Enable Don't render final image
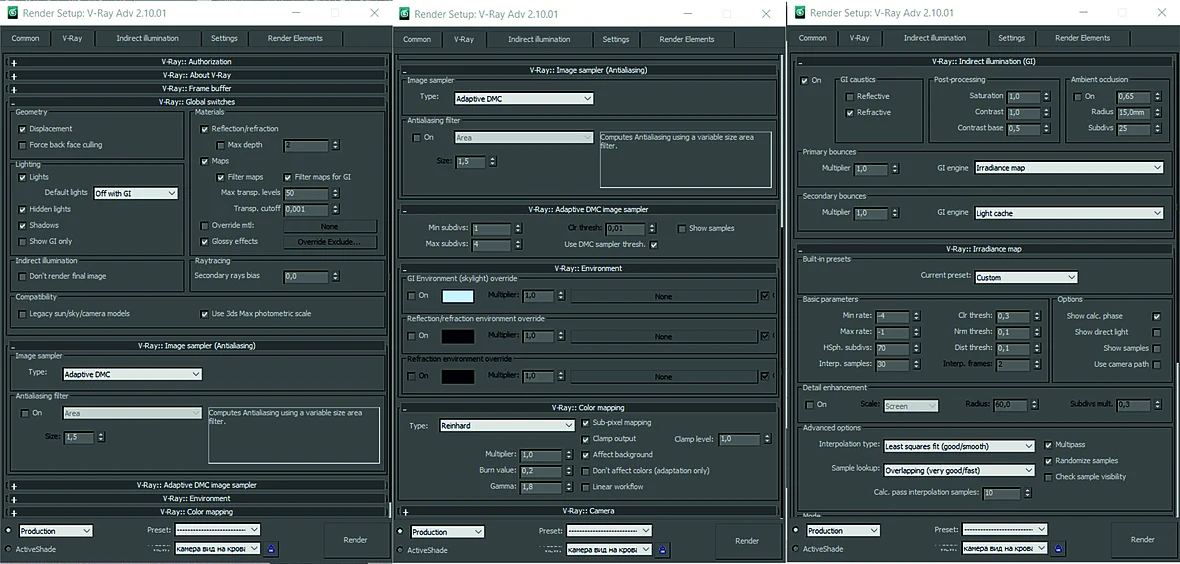Viewport: 1180px width, 564px height. [x=23, y=276]
